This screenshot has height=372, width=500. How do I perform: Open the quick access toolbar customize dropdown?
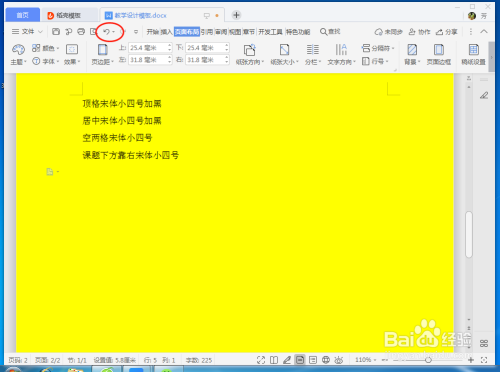(136, 32)
